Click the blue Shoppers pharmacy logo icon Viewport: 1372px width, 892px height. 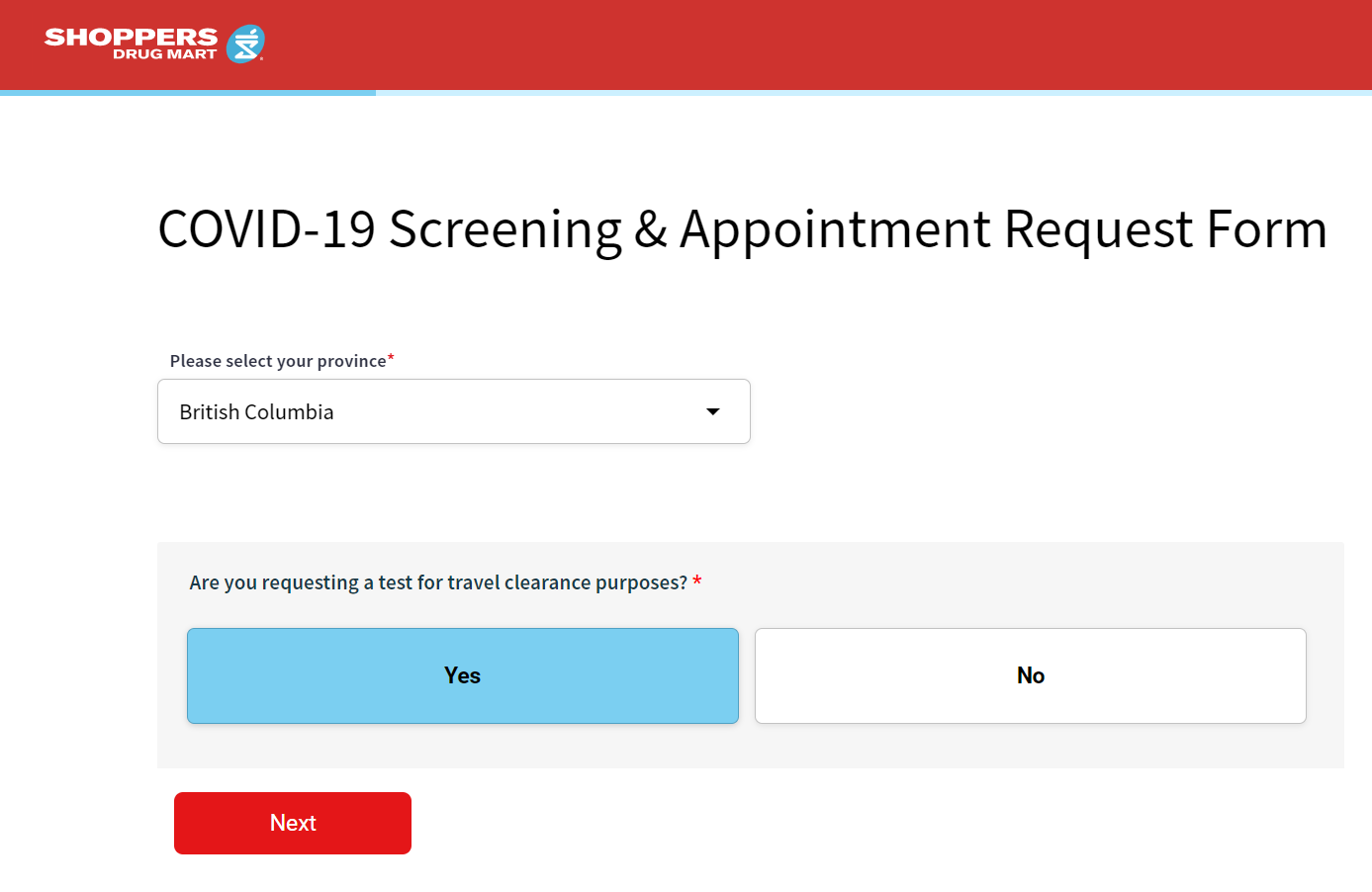pyautogui.click(x=245, y=44)
